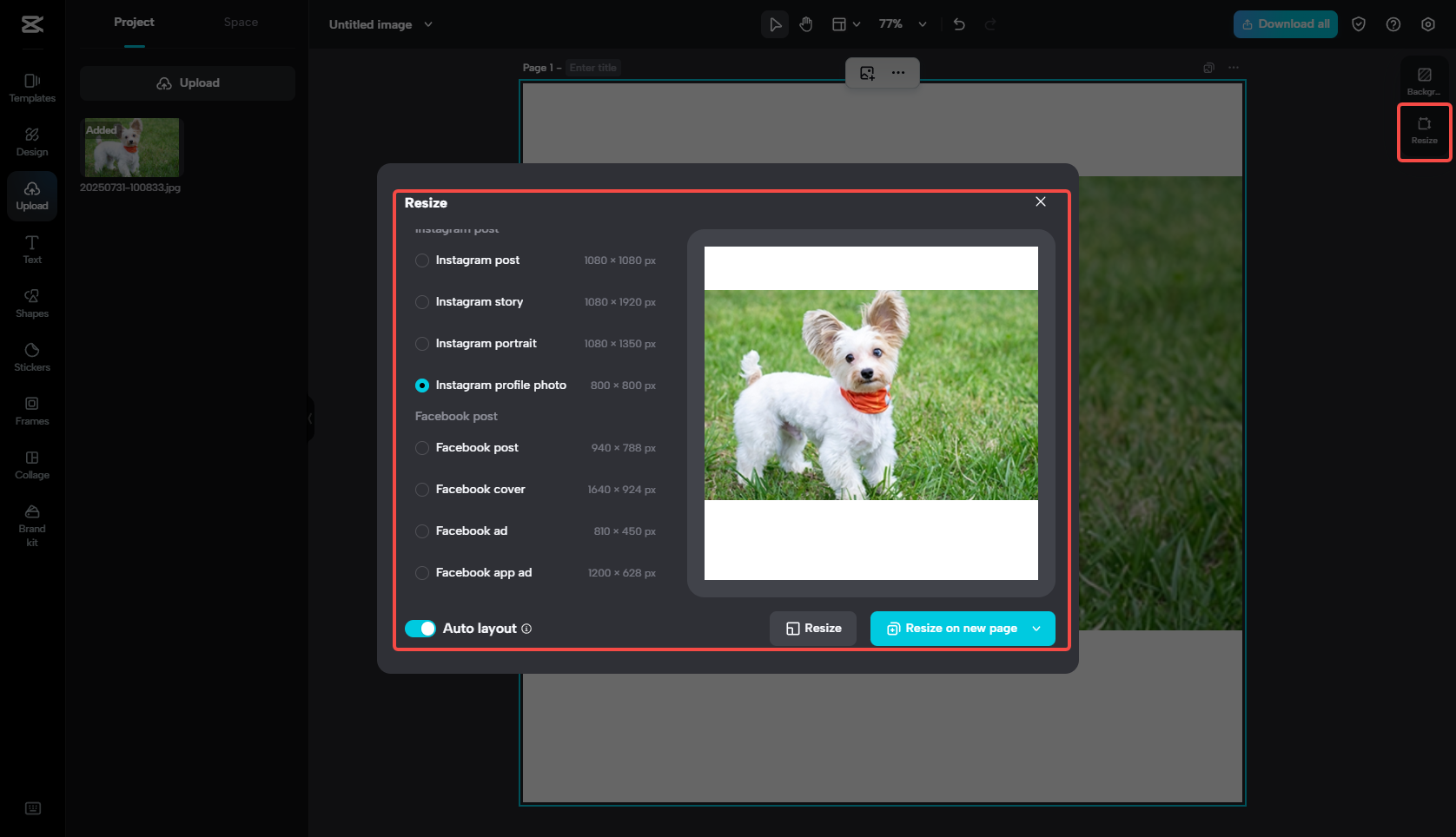
Task: Open page more options ellipsis at top right
Action: point(1234,68)
